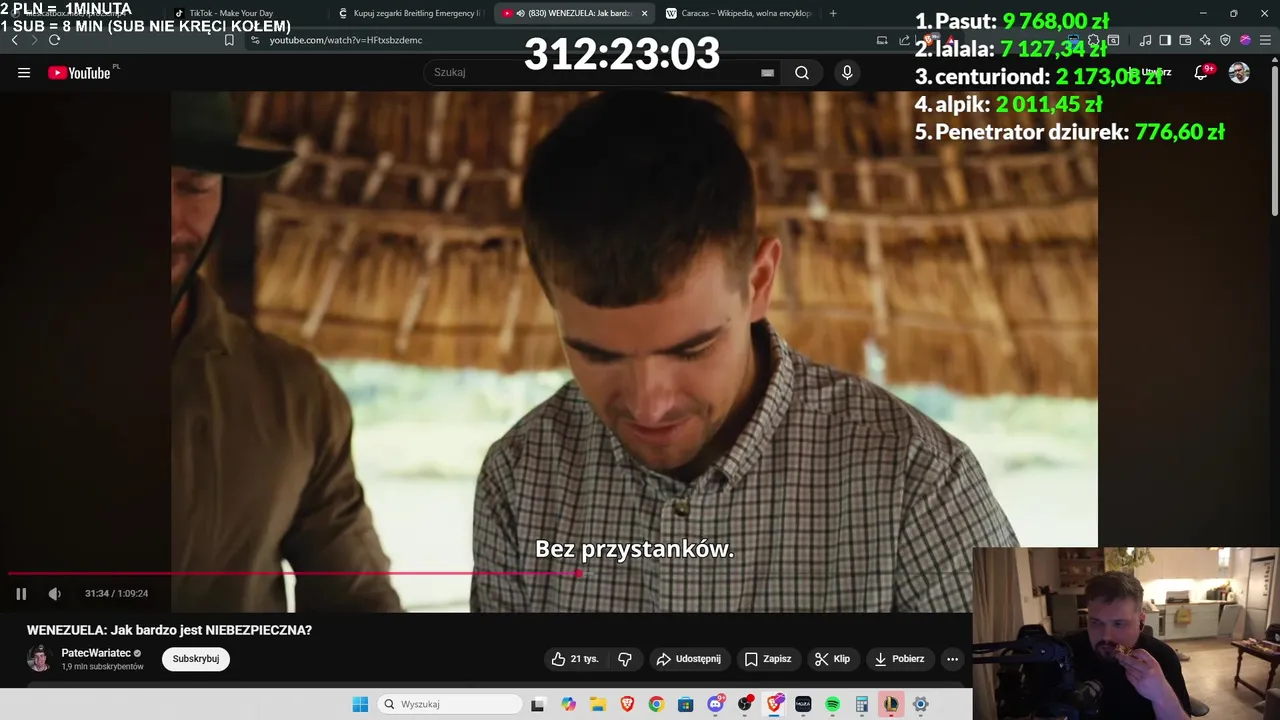Click the YouTube search magnifier button
The image size is (1280, 720).
click(x=802, y=73)
